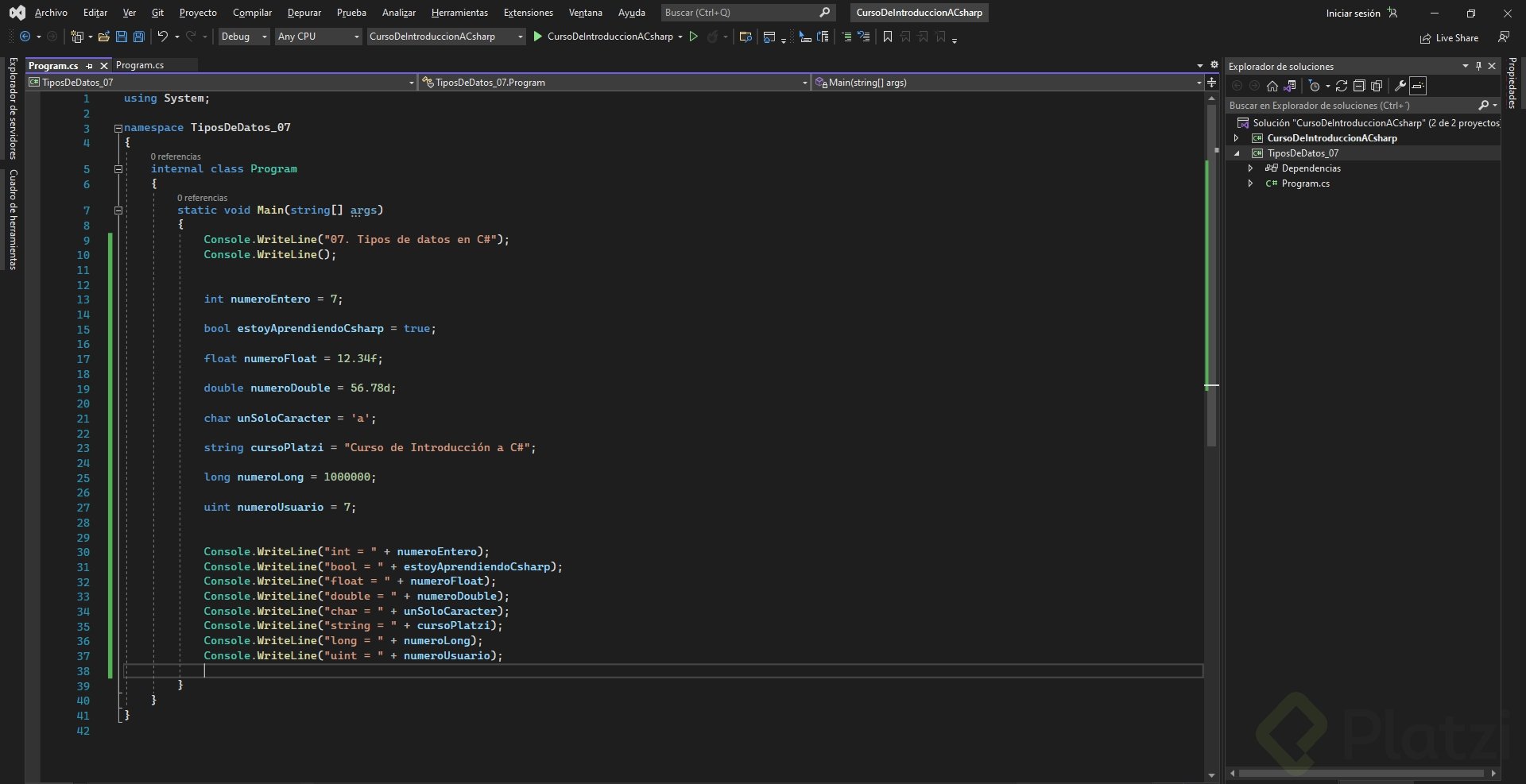Click the new project icon in the toolbar
This screenshot has width=1526, height=784.
coord(77,37)
